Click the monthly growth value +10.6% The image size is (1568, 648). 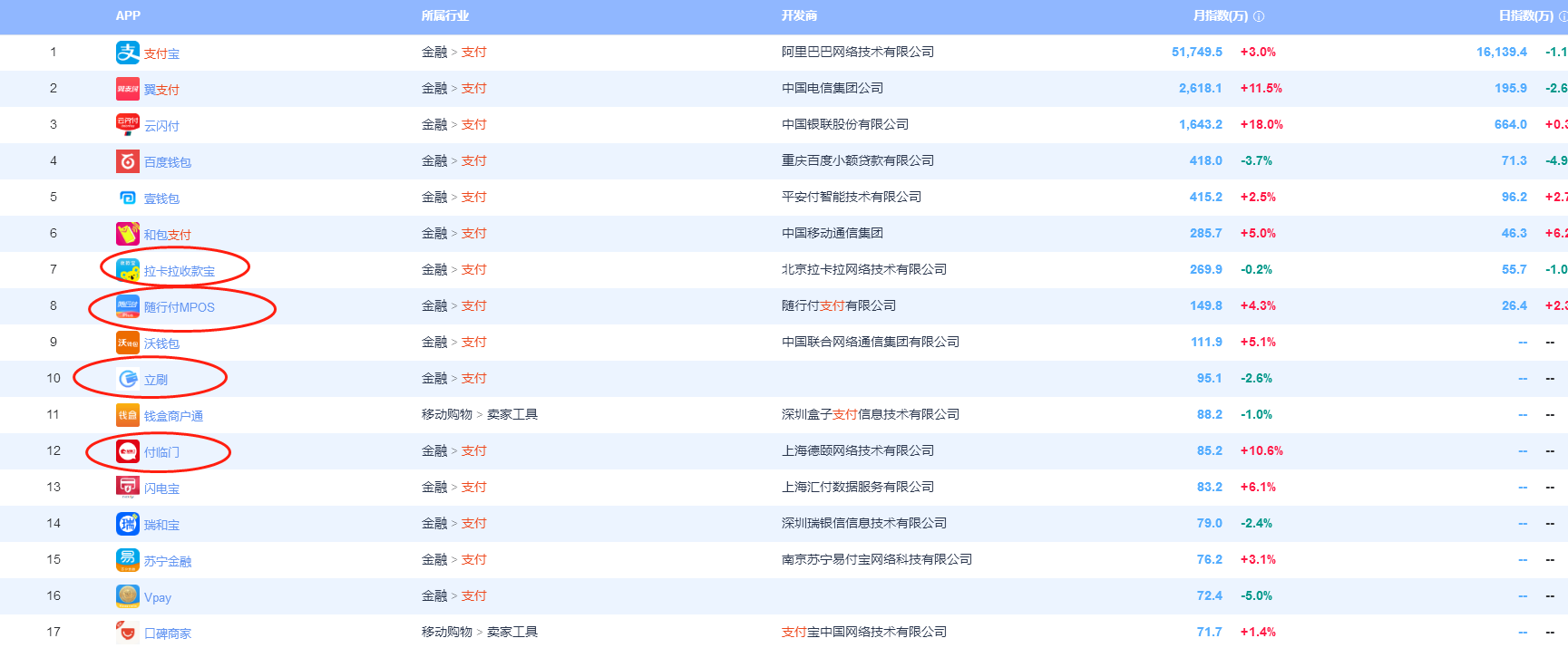(1261, 450)
